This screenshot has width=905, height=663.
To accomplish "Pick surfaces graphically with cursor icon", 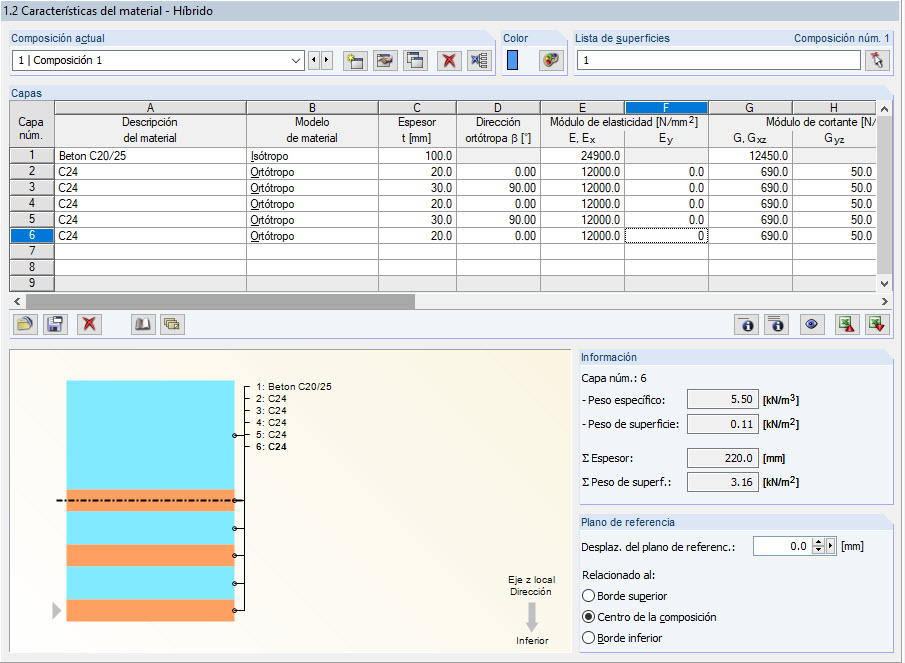I will point(877,60).
